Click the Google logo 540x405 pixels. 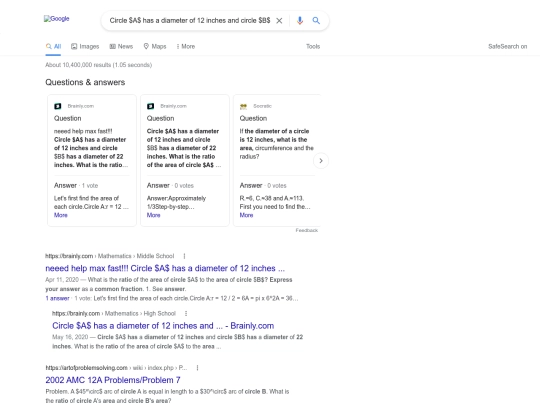[56, 19]
